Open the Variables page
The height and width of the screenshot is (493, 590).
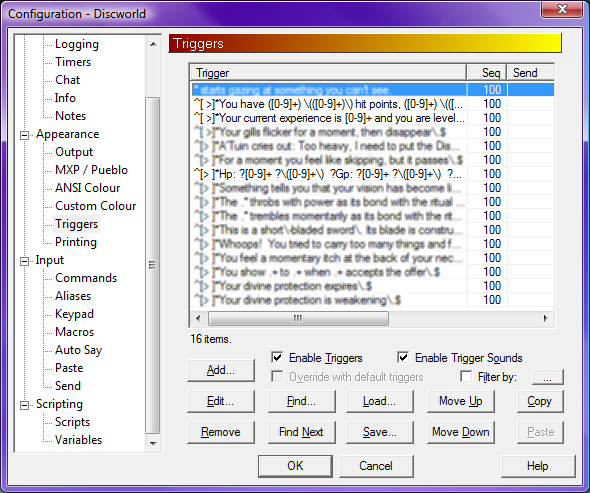point(78,440)
